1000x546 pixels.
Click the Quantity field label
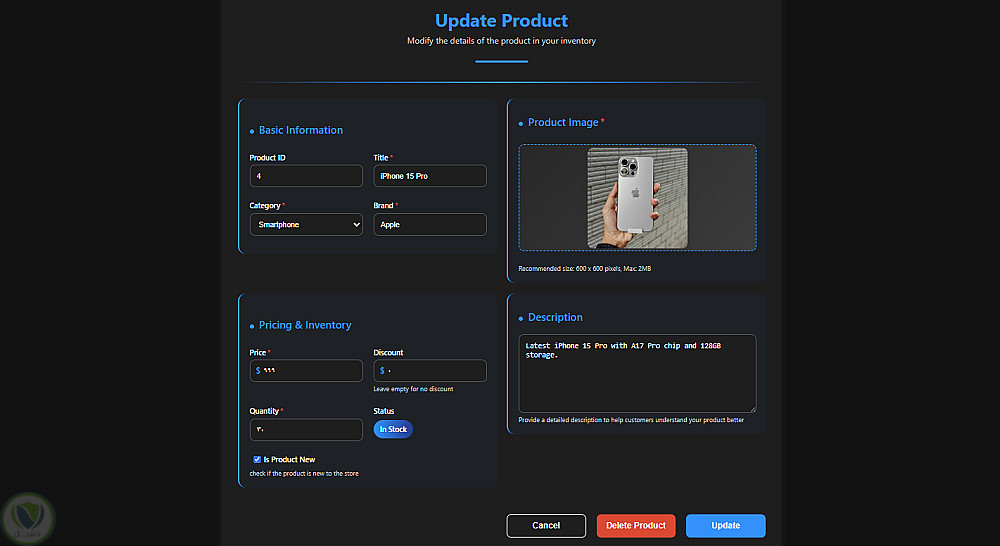tap(264, 411)
